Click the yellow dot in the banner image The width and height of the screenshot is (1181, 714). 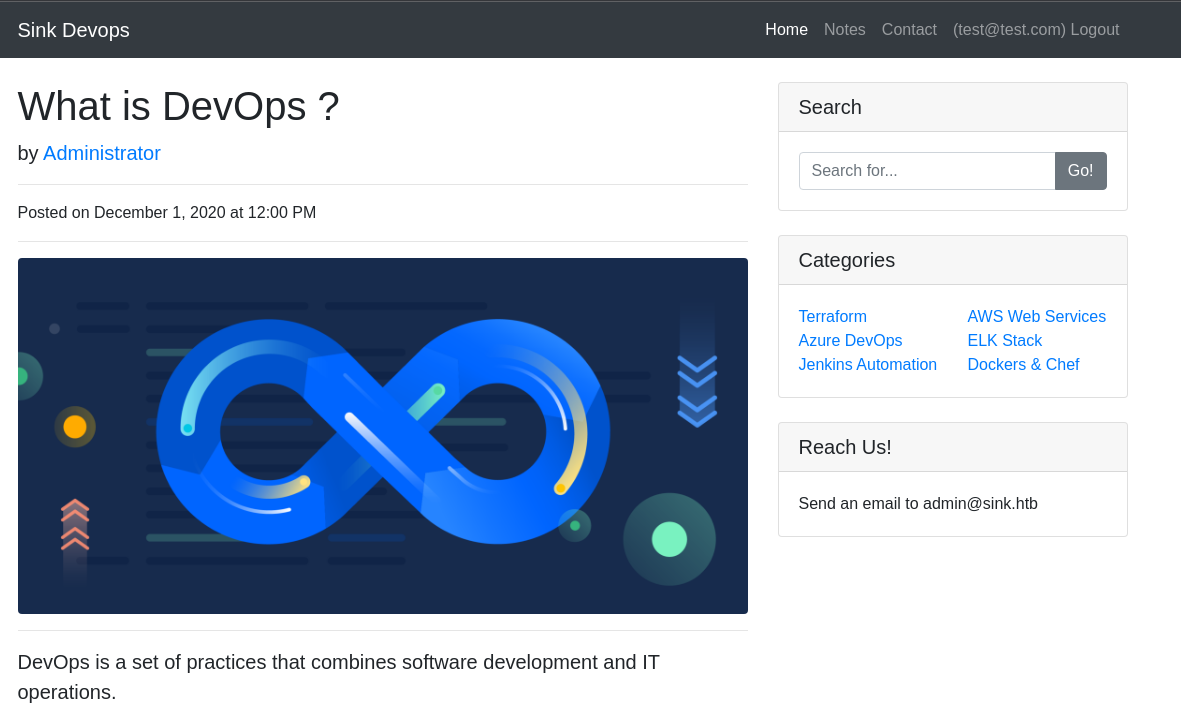[75, 427]
